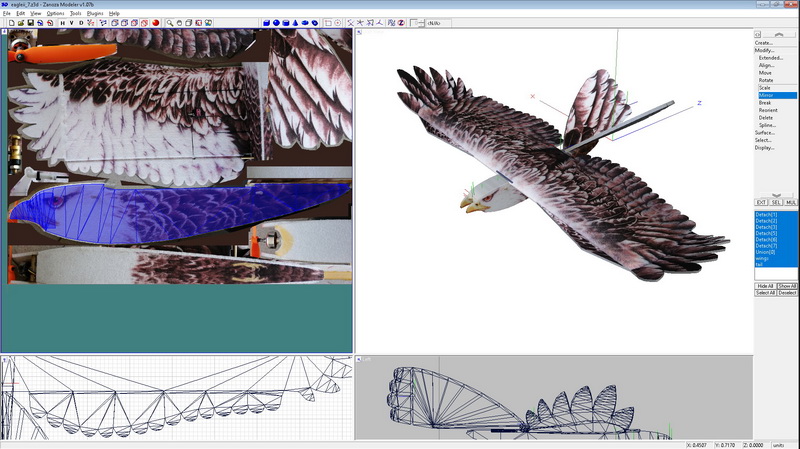Expand the Display... command group
800x449 pixels.
click(x=765, y=147)
